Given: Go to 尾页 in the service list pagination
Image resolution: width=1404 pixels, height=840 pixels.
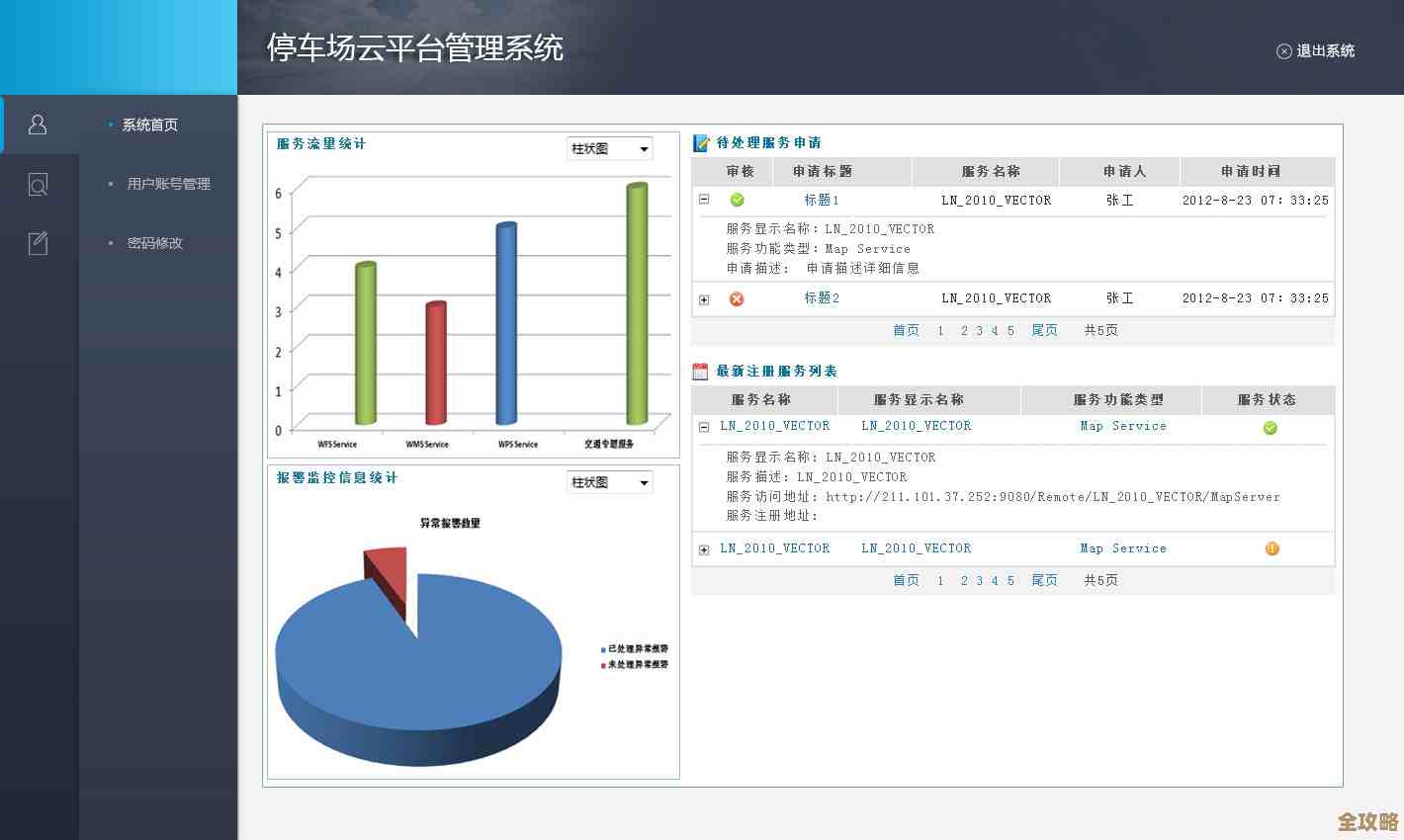Looking at the screenshot, I should point(1044,581).
